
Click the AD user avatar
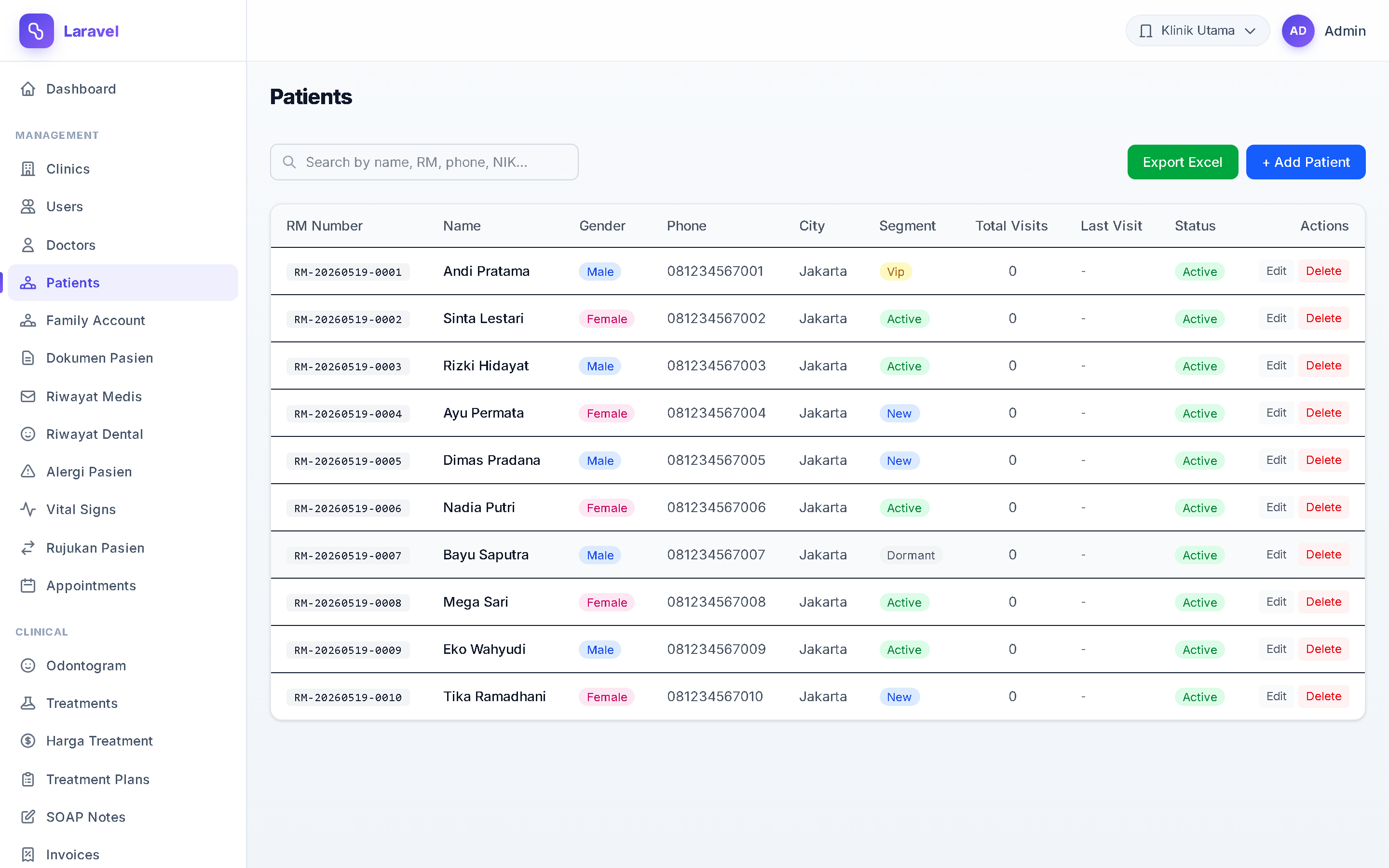(1298, 31)
